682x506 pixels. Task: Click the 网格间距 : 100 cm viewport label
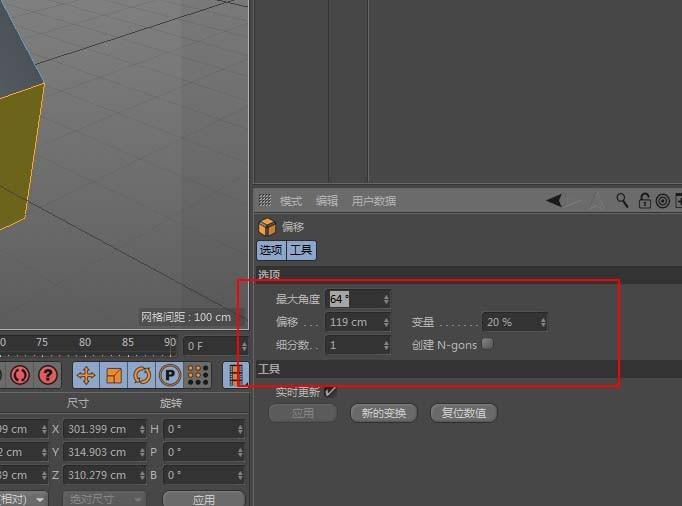click(186, 317)
